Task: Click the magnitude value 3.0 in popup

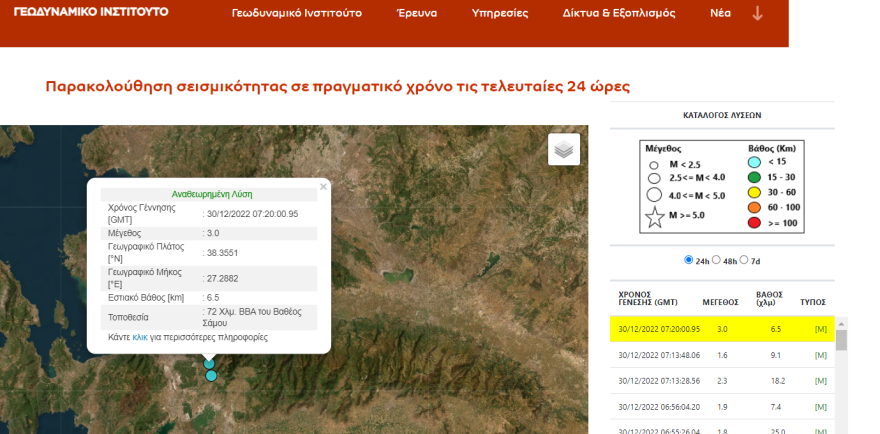Action: (x=213, y=234)
